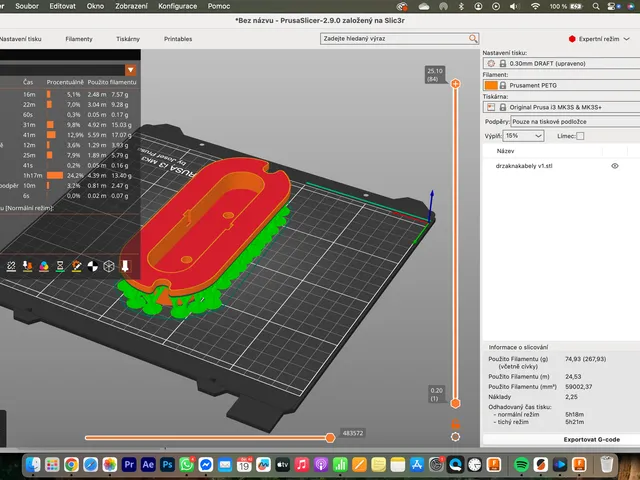The image size is (640, 480).
Task: Toggle color changes CMY circles icon
Action: click(x=44, y=267)
